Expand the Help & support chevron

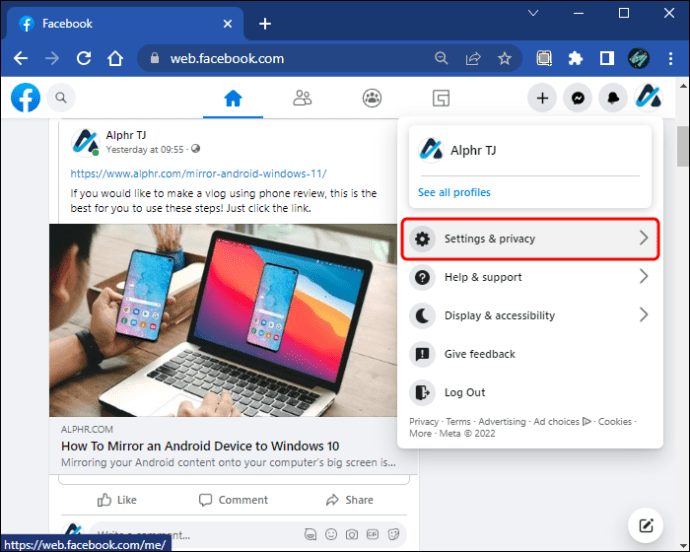click(643, 276)
